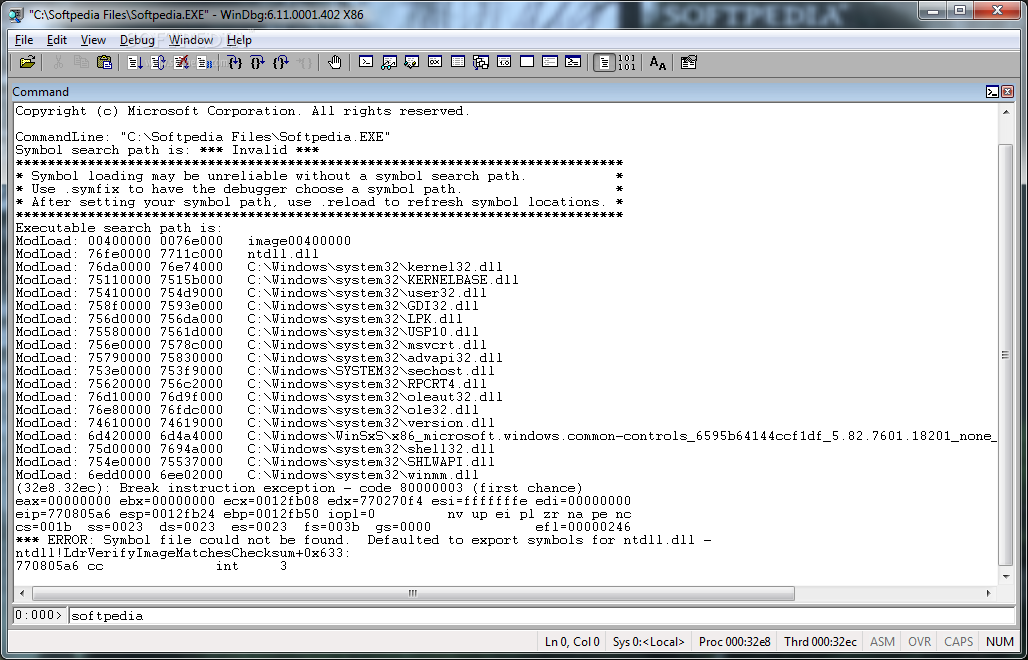Click the ModLoad line for KERNELBASE.dll

point(267,280)
